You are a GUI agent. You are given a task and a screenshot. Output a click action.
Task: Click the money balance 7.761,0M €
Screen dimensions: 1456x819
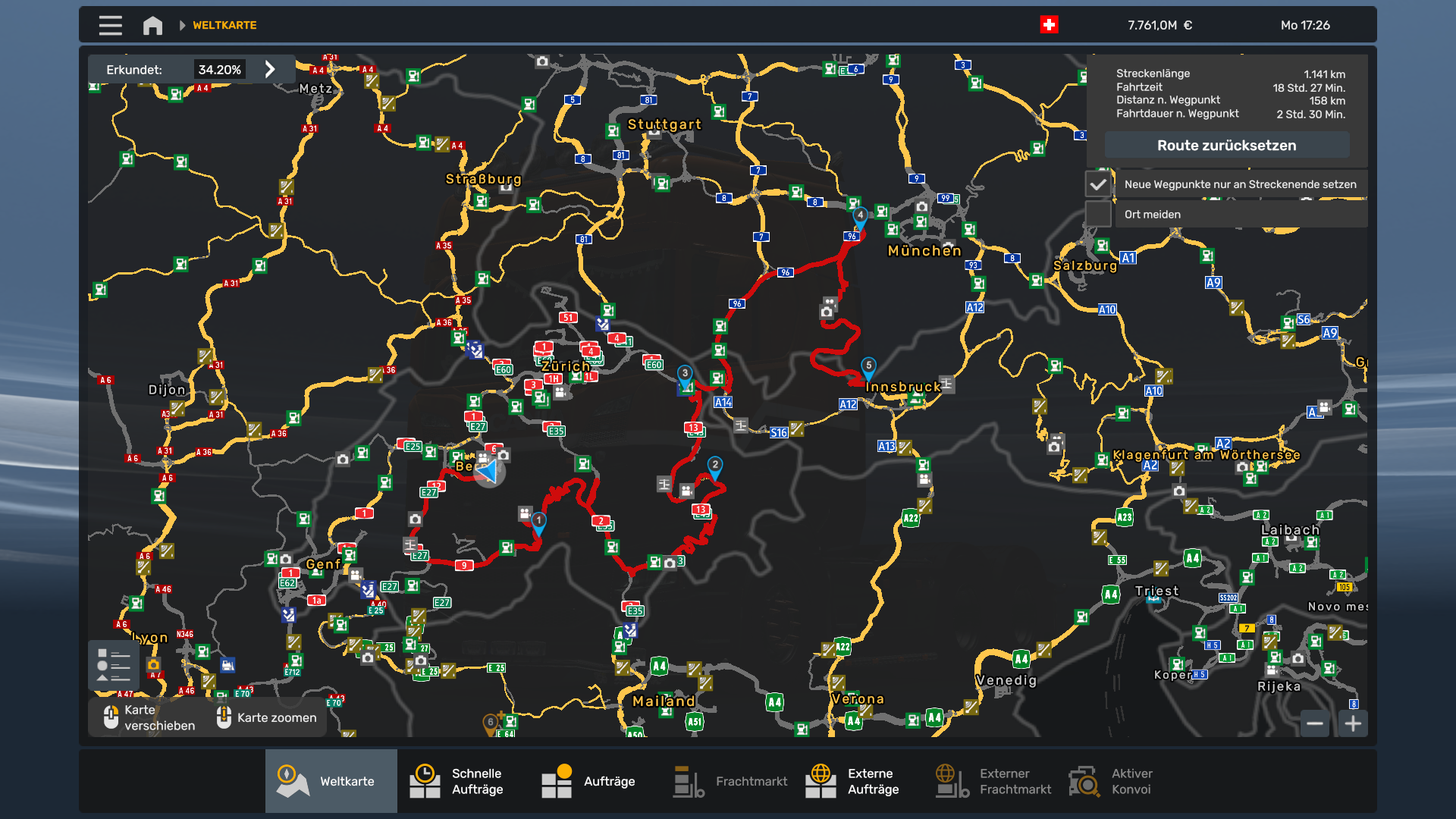1159,25
